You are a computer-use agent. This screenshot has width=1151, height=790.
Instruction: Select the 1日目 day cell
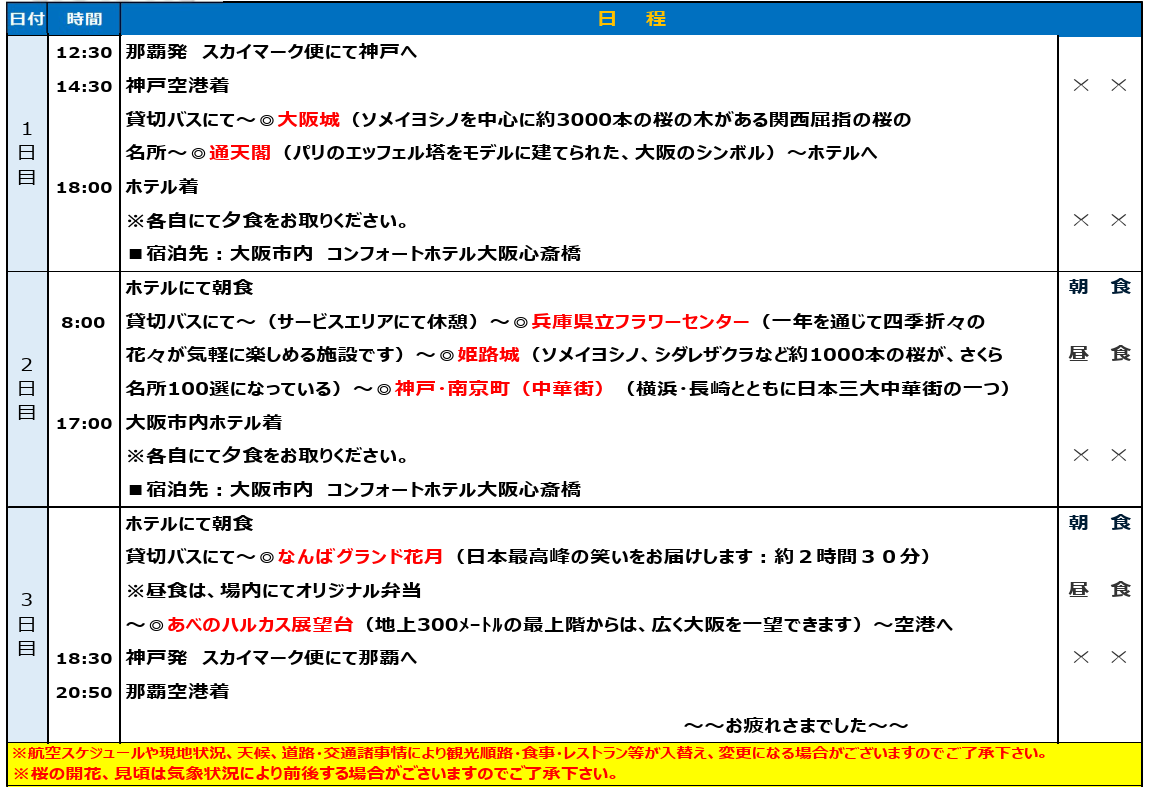[x=27, y=153]
